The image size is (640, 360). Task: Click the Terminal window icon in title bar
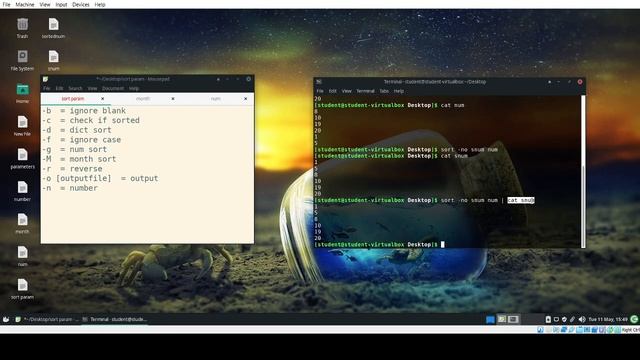pos(319,82)
